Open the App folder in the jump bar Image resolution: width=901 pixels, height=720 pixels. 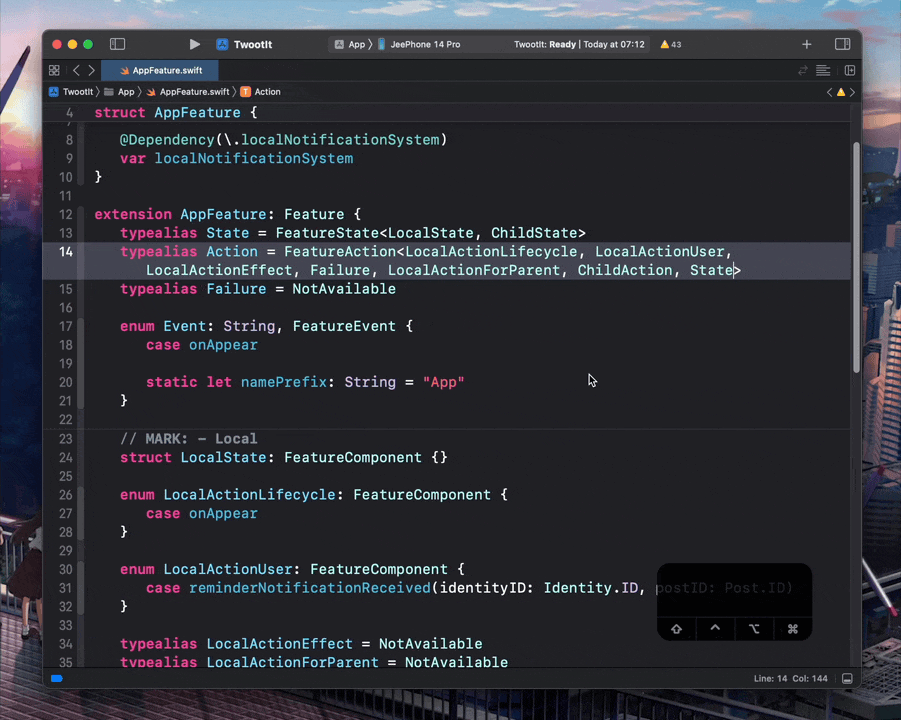(x=126, y=91)
